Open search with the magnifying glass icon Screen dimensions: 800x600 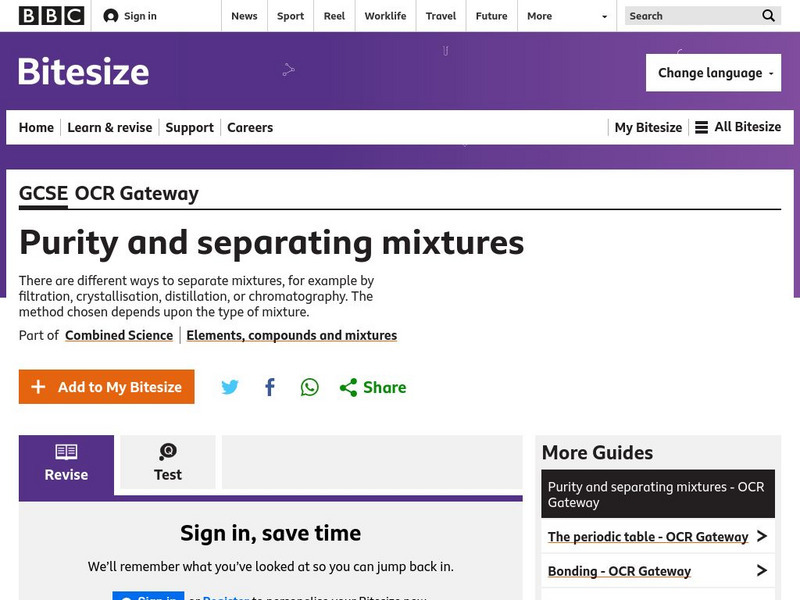(x=768, y=16)
